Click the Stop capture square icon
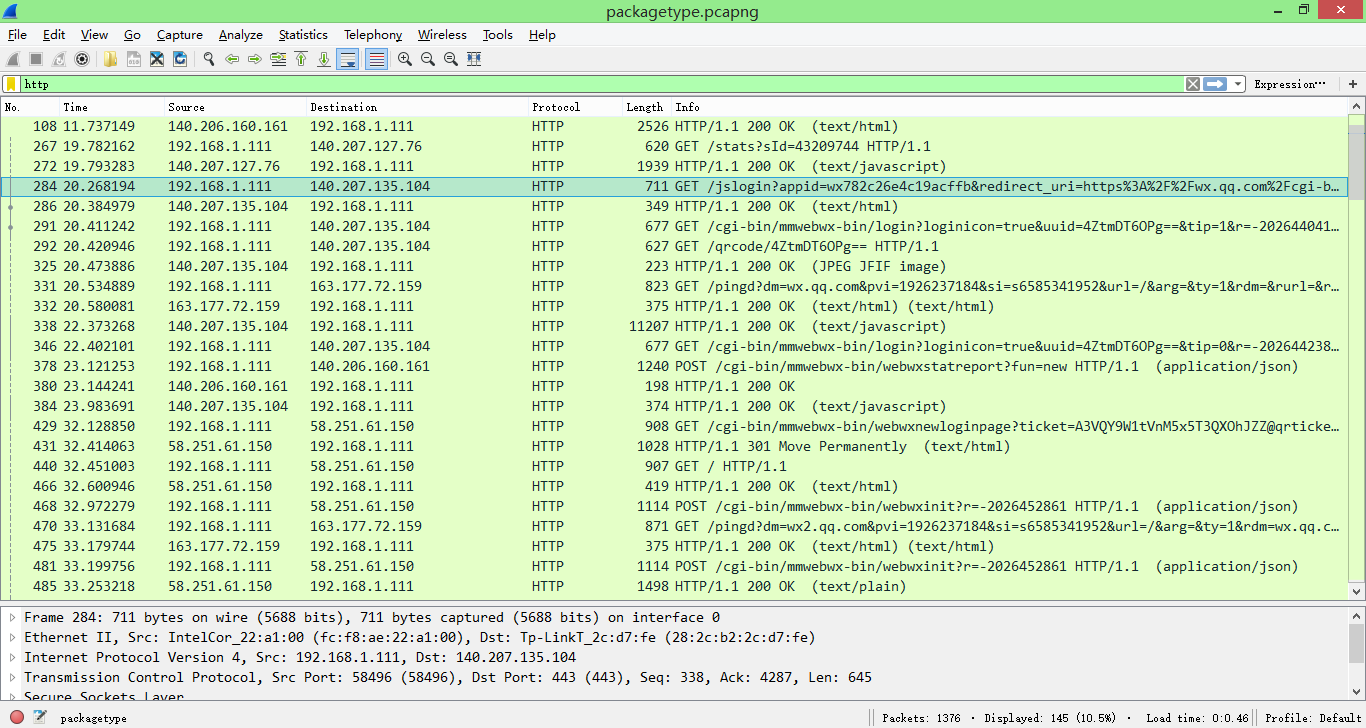The height and width of the screenshot is (728, 1366). [x=36, y=59]
